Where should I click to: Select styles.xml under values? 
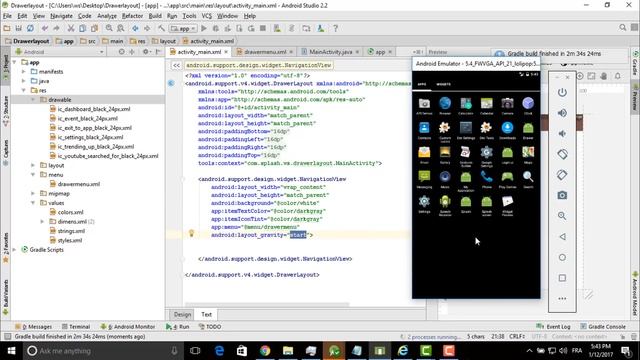point(66,240)
